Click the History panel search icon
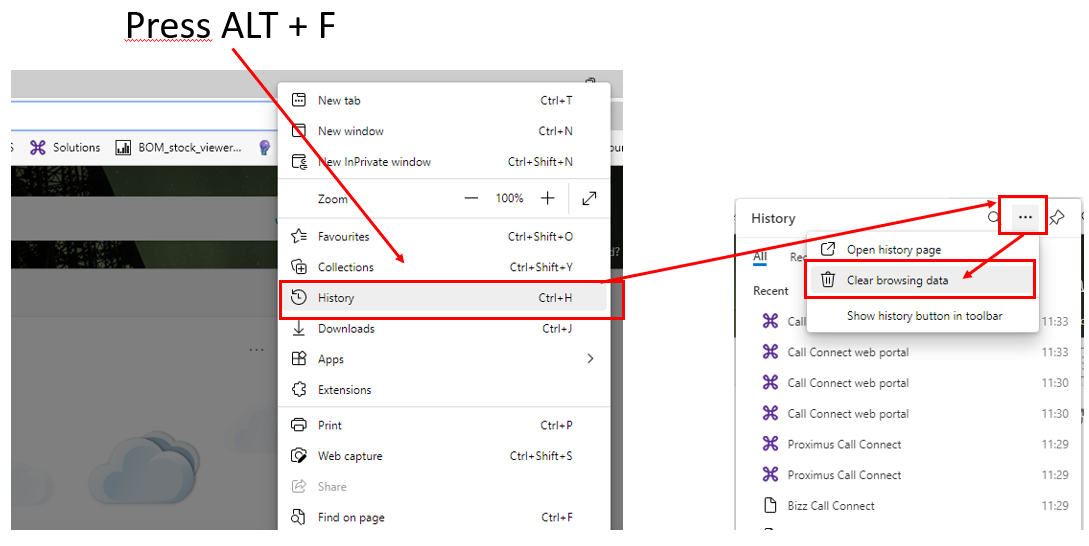The height and width of the screenshot is (546, 1089). point(993,217)
